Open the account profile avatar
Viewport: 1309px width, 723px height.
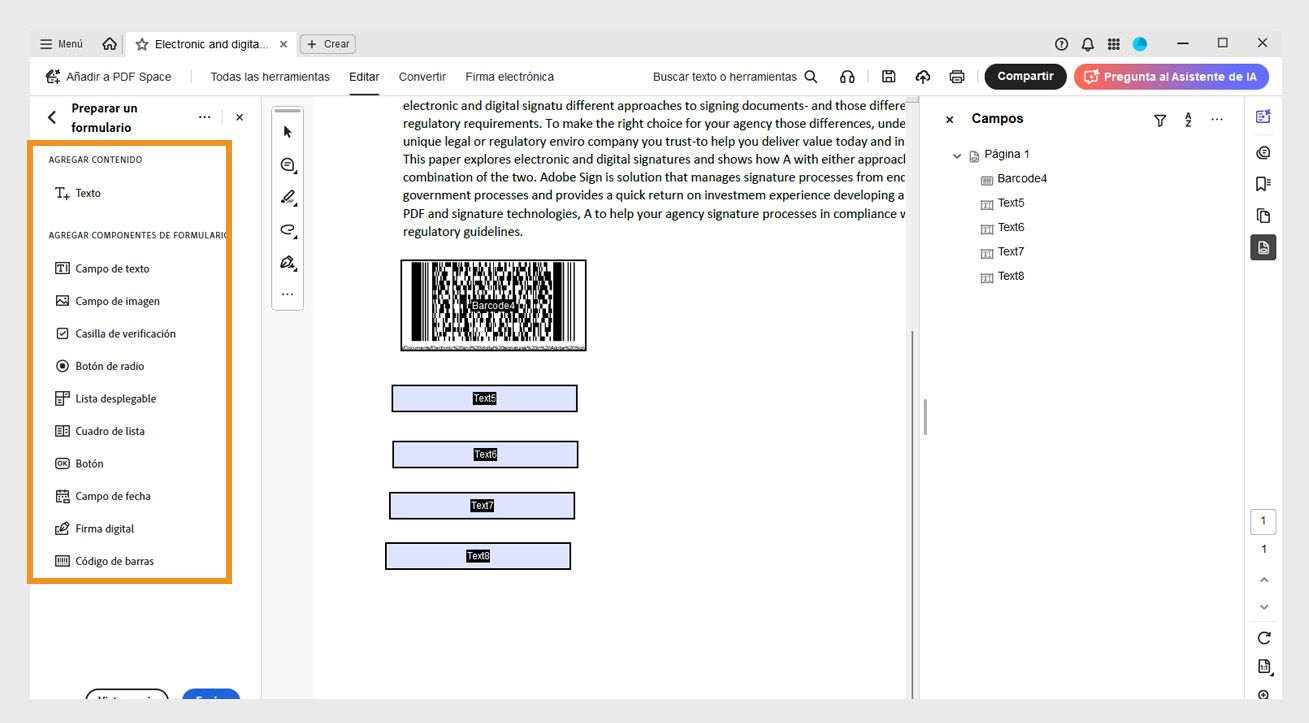point(1140,44)
